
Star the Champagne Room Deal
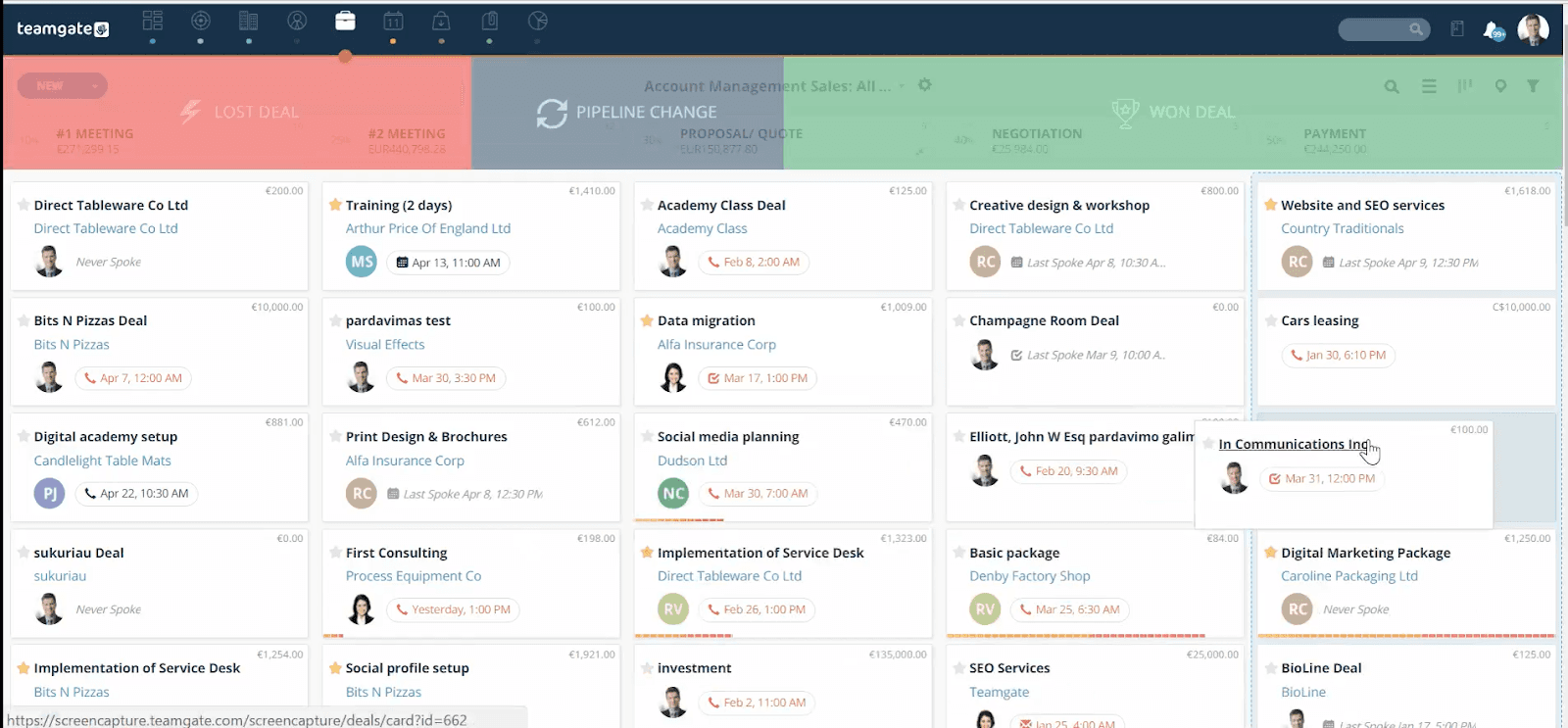(958, 320)
